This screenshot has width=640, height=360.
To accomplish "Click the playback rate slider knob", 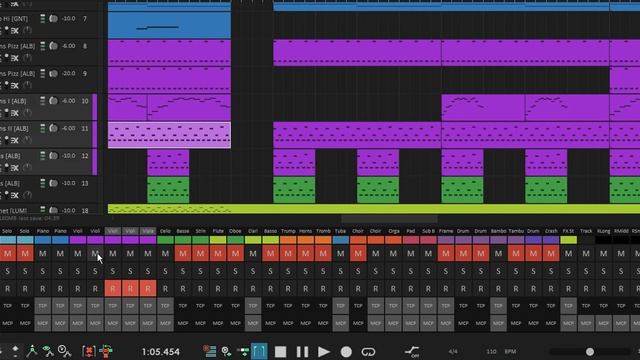I will point(590,352).
